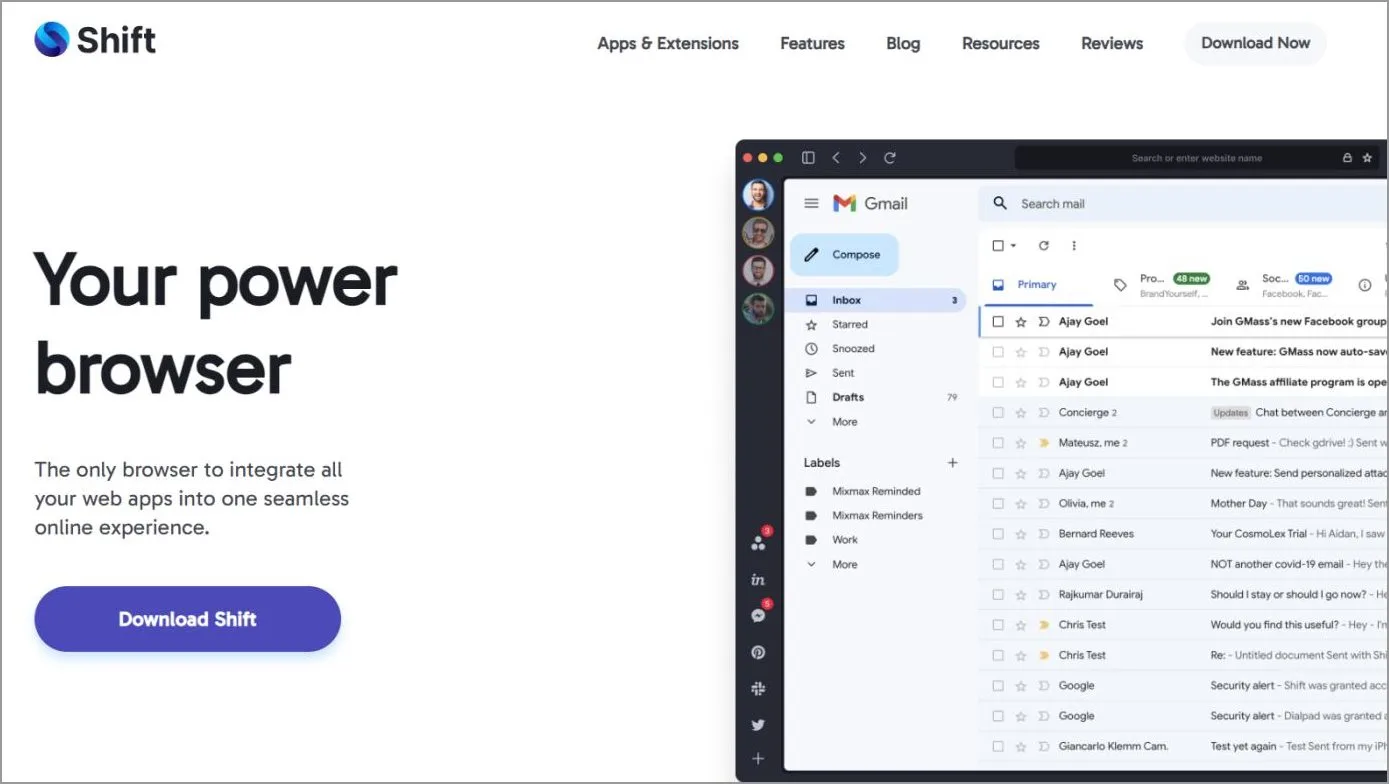
Task: Click the lock icon in address bar
Action: point(1347,158)
